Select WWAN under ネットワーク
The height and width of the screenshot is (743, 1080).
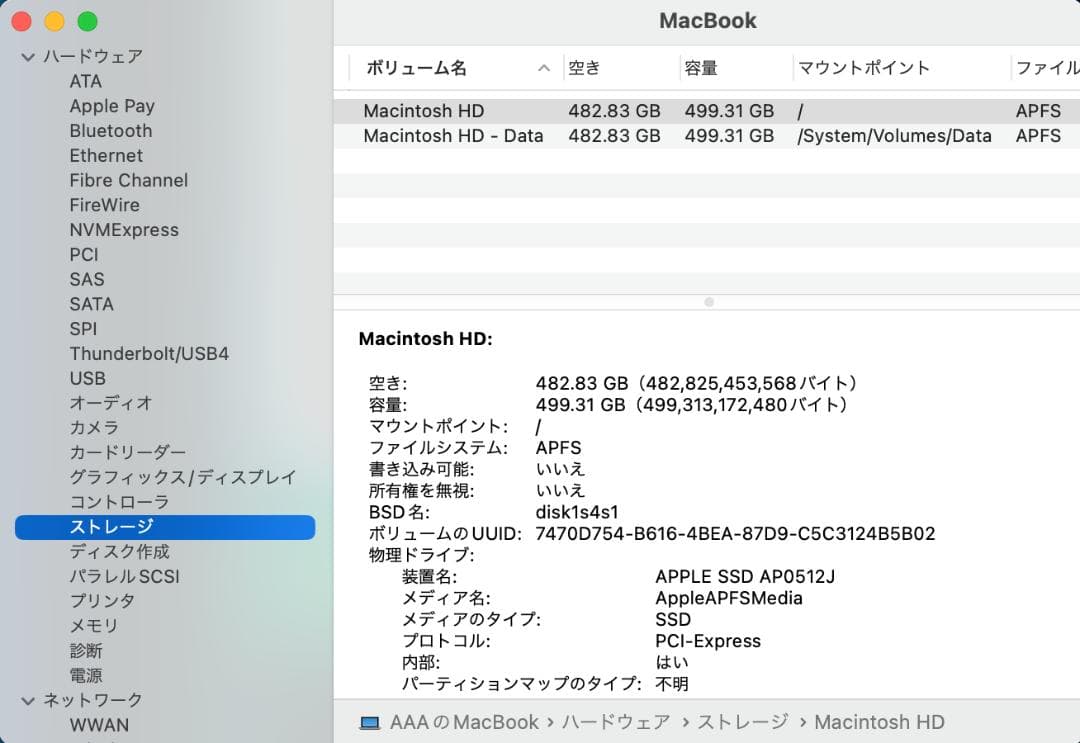pyautogui.click(x=98, y=724)
